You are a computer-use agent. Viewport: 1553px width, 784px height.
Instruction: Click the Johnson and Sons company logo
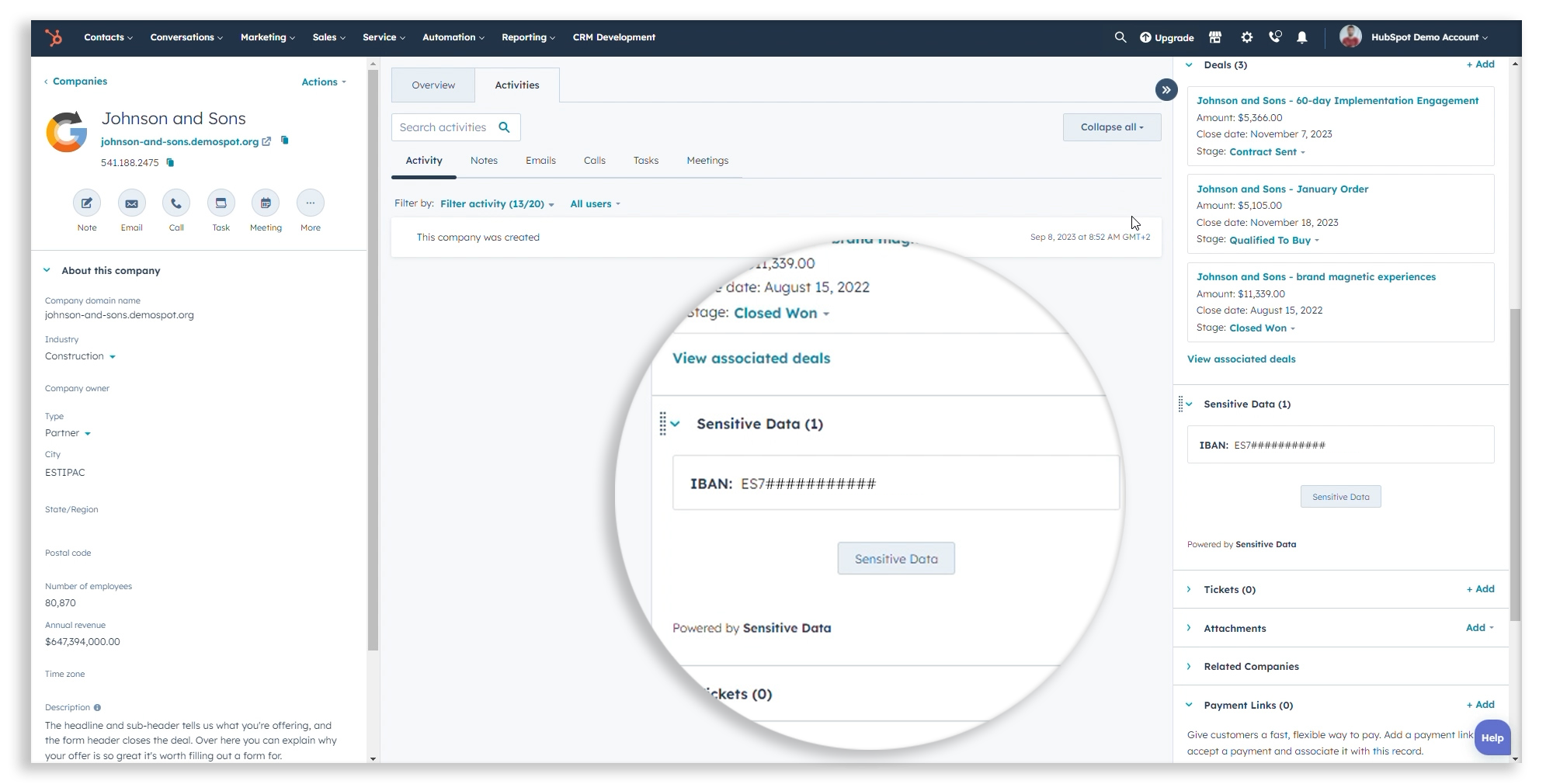click(67, 132)
